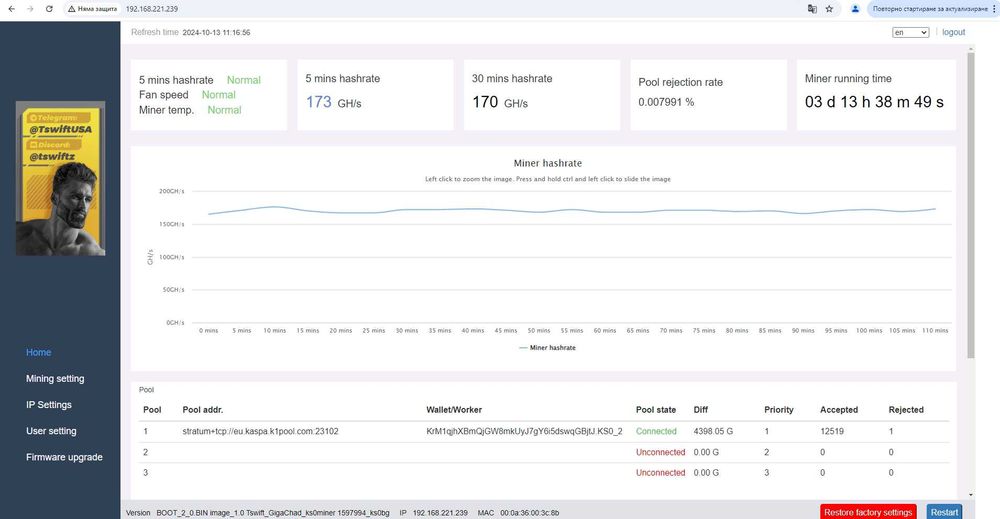Click the scrollbar up arrow

coord(971,48)
